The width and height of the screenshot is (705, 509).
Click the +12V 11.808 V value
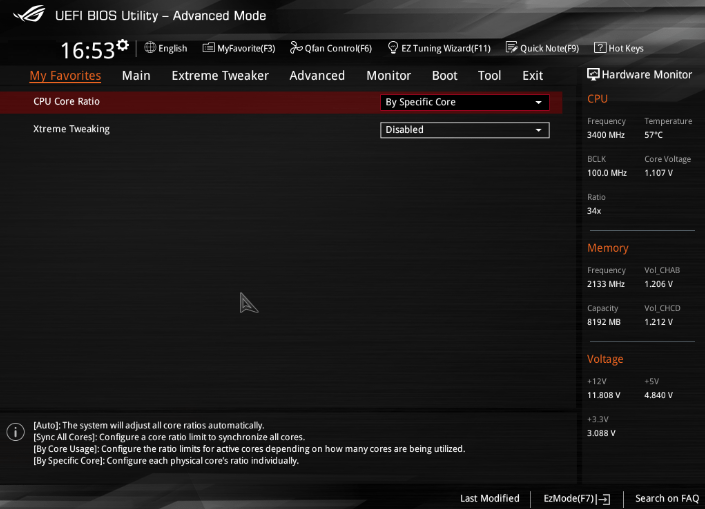pyautogui.click(x=603, y=395)
